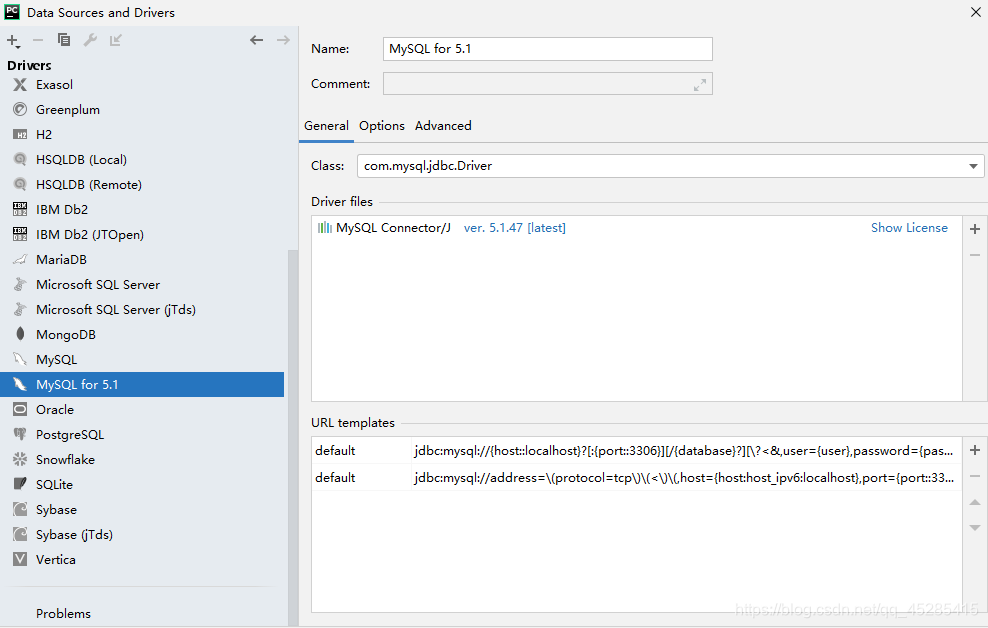Add a driver file with plus

[x=975, y=229]
